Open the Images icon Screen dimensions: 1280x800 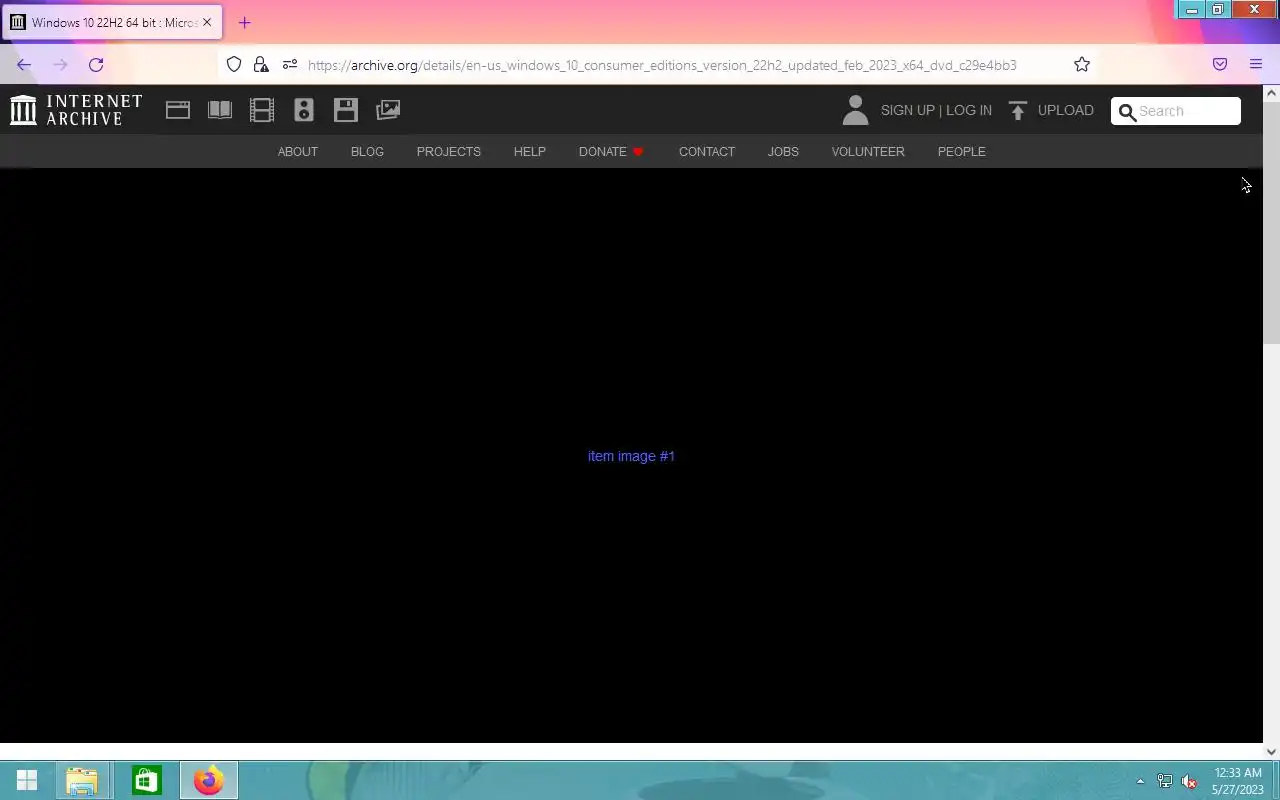388,110
